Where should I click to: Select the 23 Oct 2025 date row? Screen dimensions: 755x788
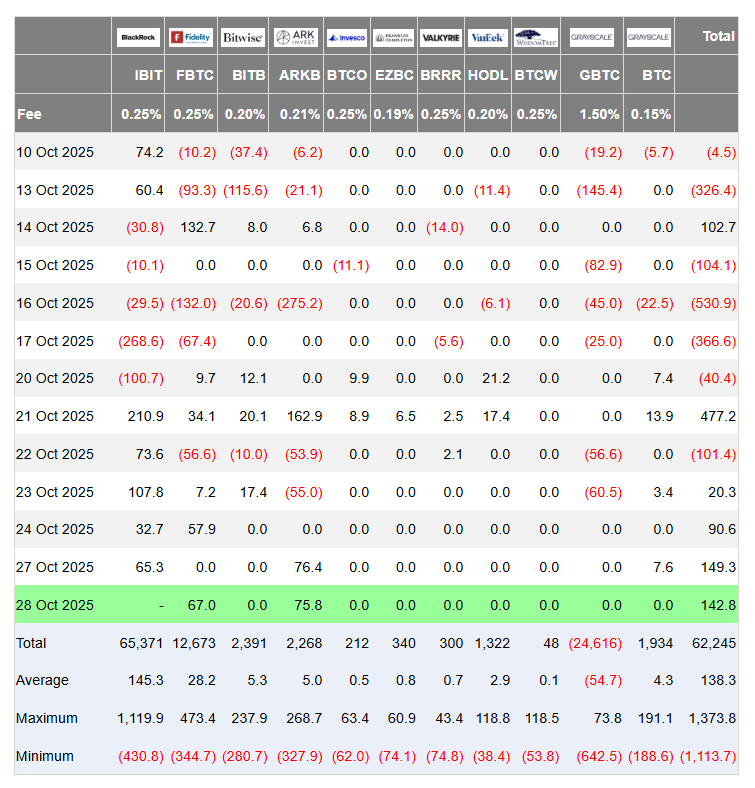tap(376, 491)
